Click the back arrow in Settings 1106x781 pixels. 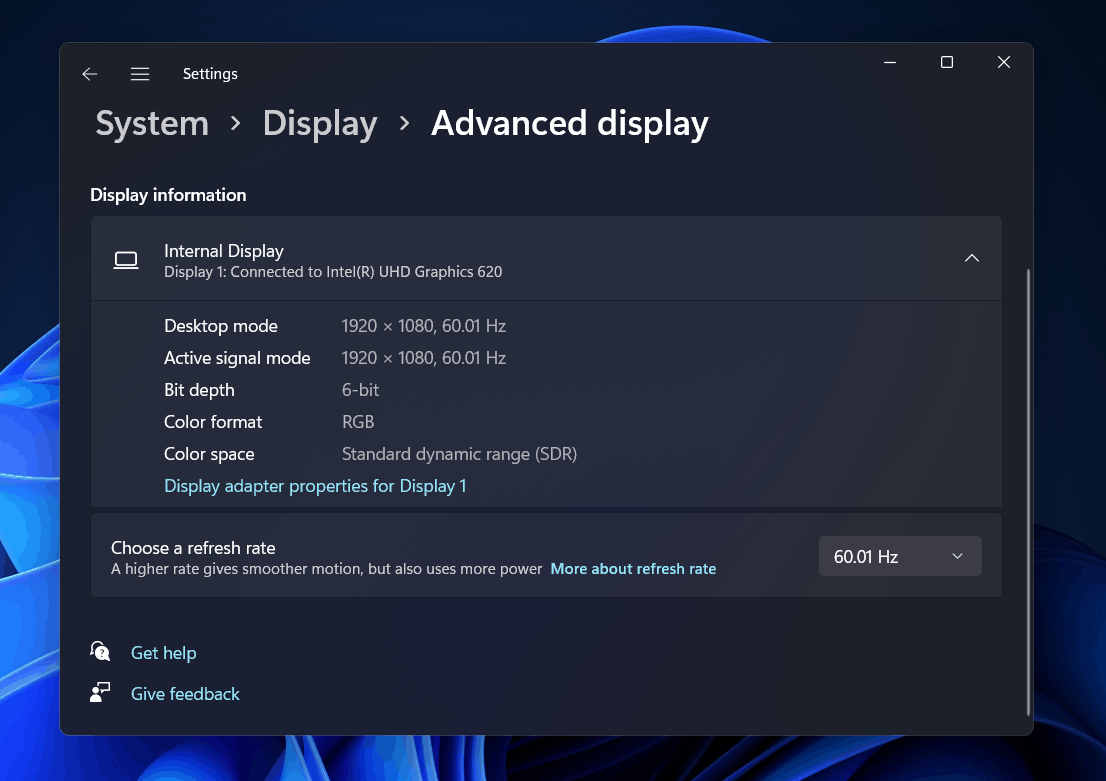[x=89, y=73]
